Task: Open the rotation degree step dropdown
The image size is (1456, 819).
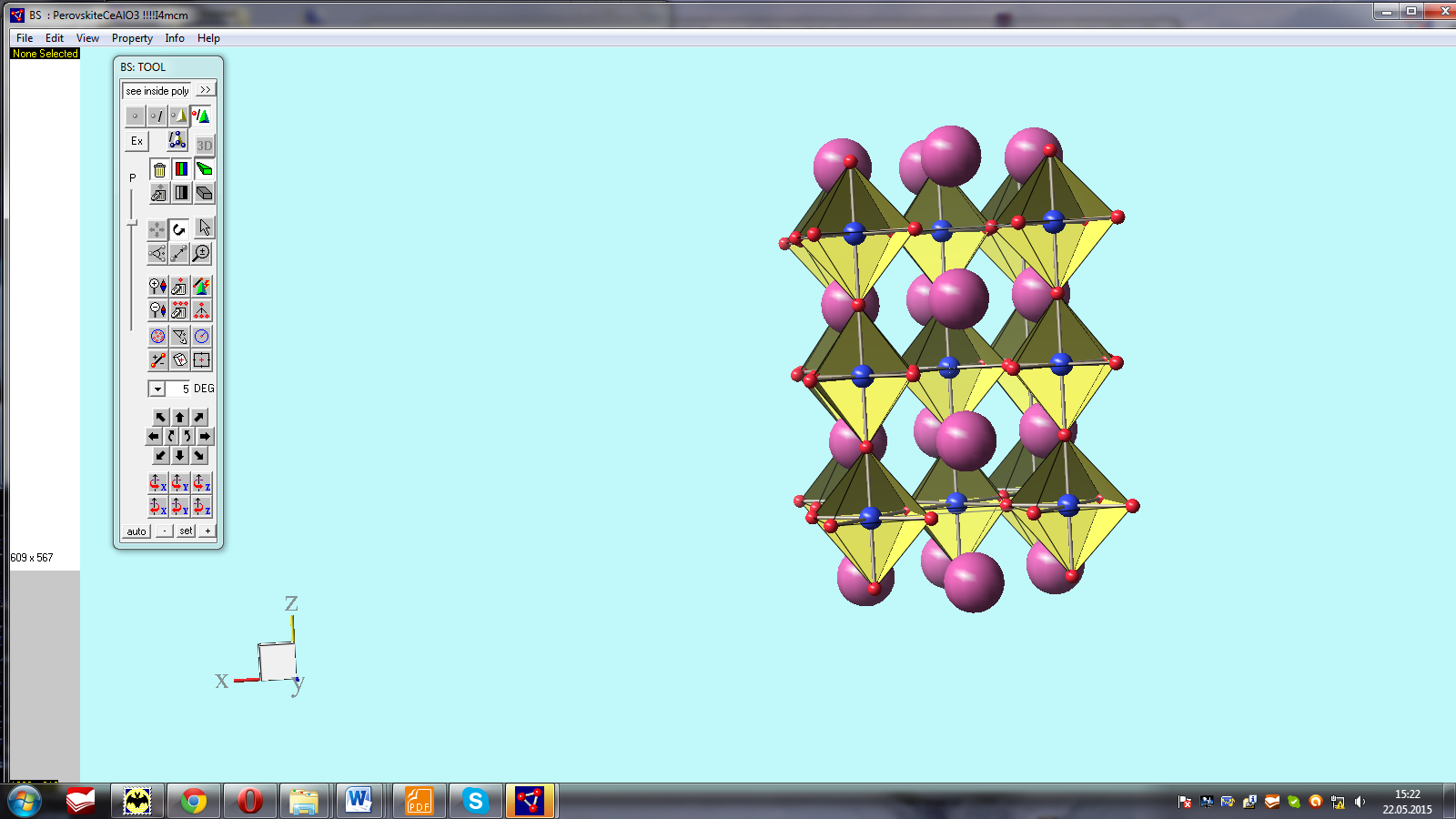Action: (157, 389)
